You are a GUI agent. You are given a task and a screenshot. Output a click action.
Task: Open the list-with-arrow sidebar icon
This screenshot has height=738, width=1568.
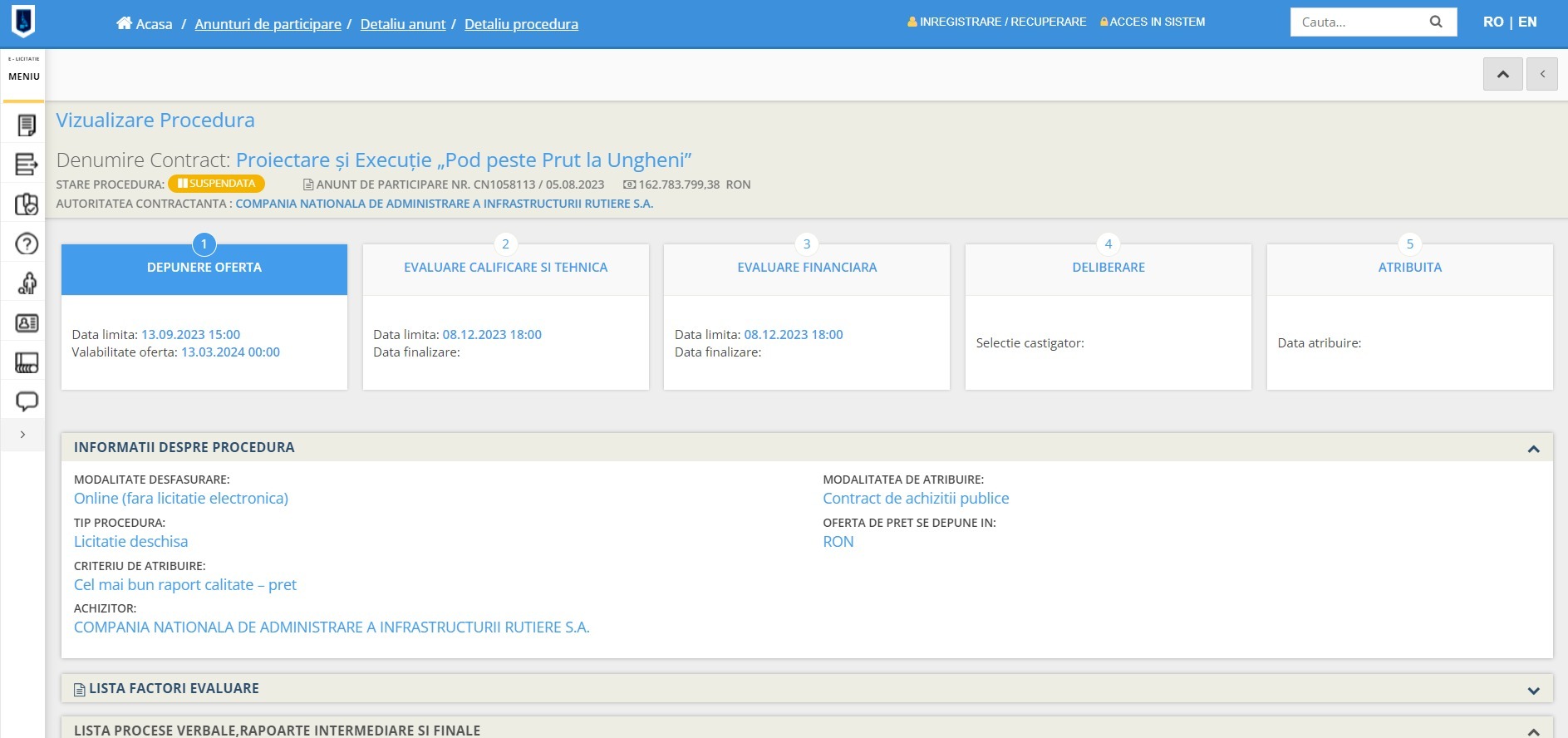tap(27, 165)
